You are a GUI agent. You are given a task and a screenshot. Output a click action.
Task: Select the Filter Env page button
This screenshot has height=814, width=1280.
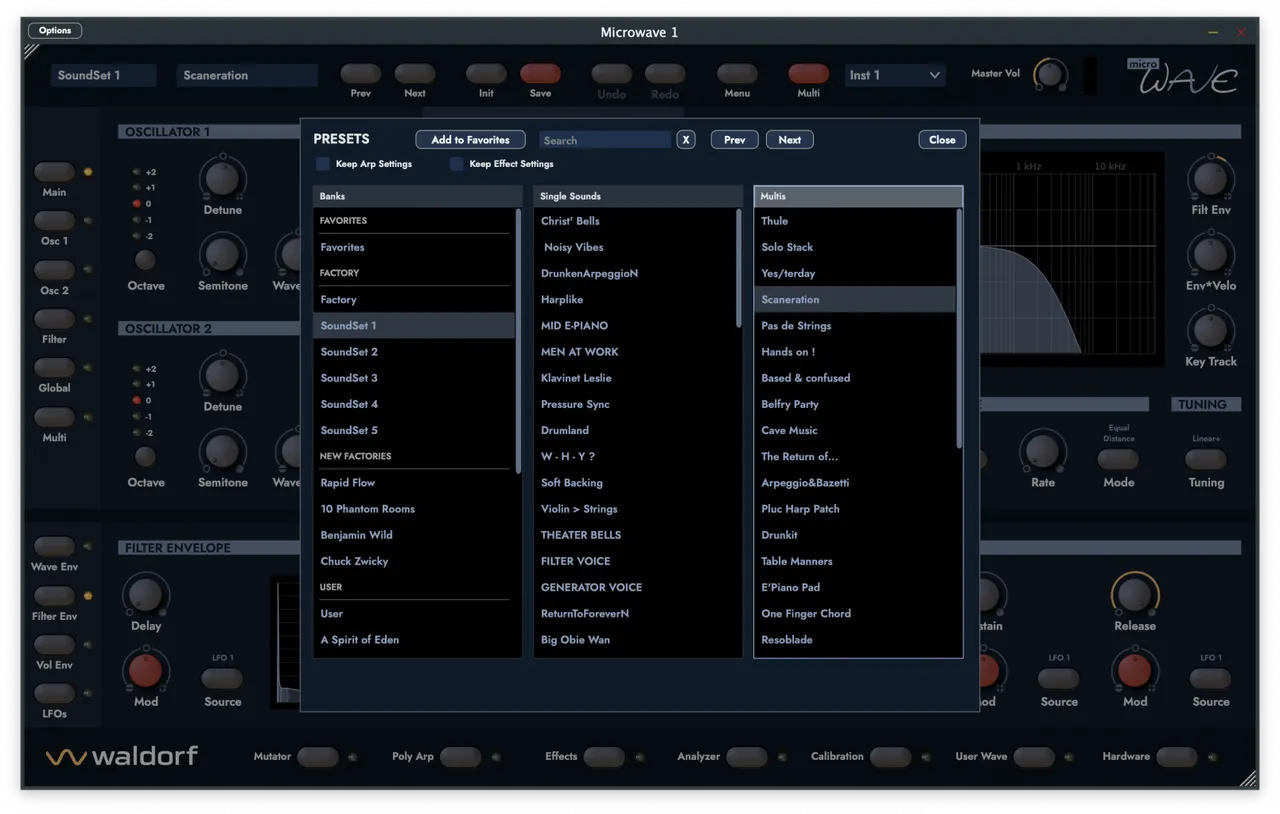pos(54,596)
